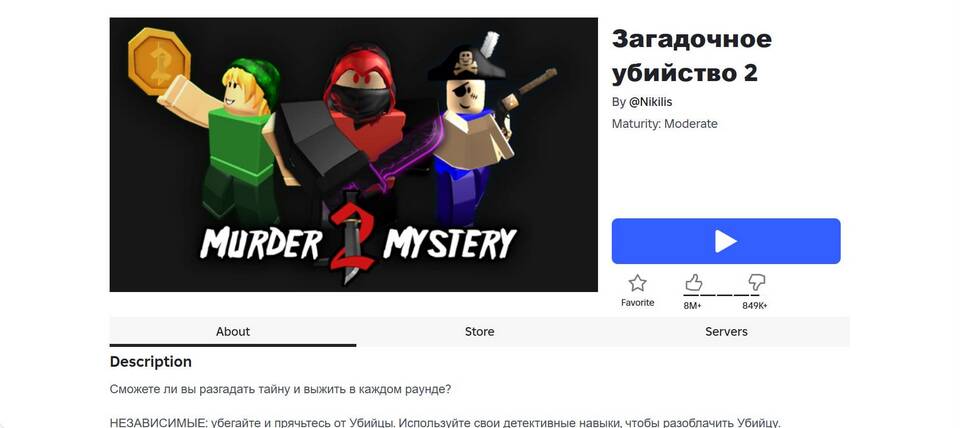The width and height of the screenshot is (960, 428).
Task: Click the white play triangle icon
Action: [x=726, y=241]
